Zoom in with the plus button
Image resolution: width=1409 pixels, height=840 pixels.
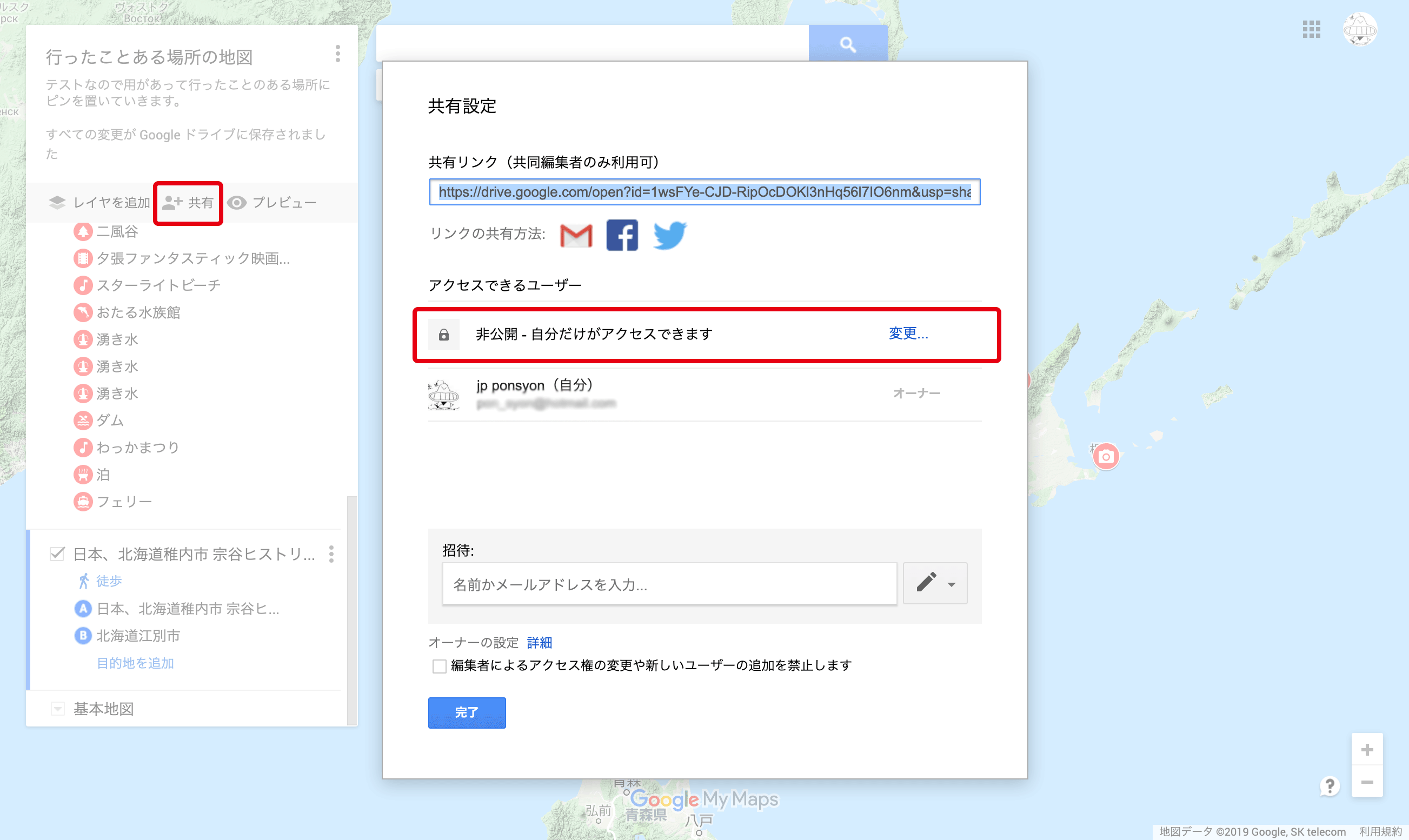click(x=1367, y=749)
